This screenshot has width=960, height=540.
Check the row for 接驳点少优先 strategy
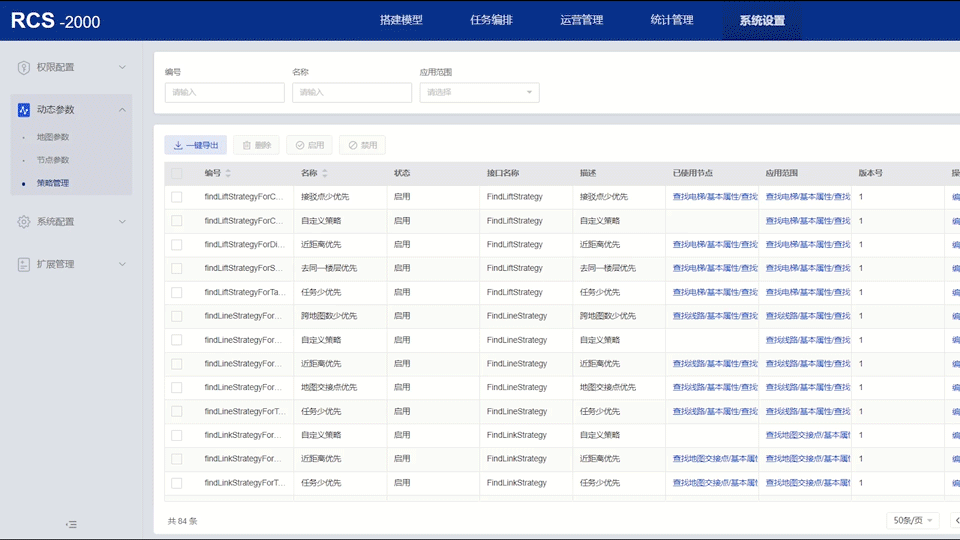click(177, 197)
